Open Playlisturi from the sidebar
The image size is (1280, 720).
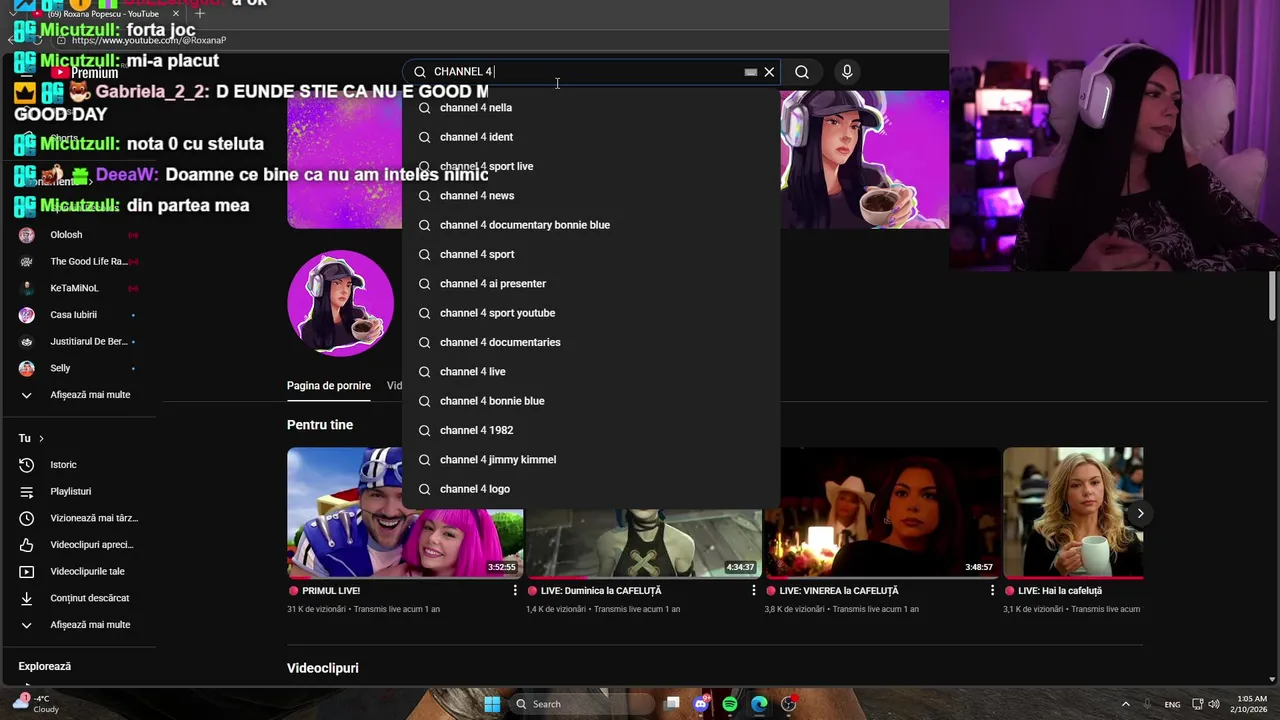click(x=78, y=492)
